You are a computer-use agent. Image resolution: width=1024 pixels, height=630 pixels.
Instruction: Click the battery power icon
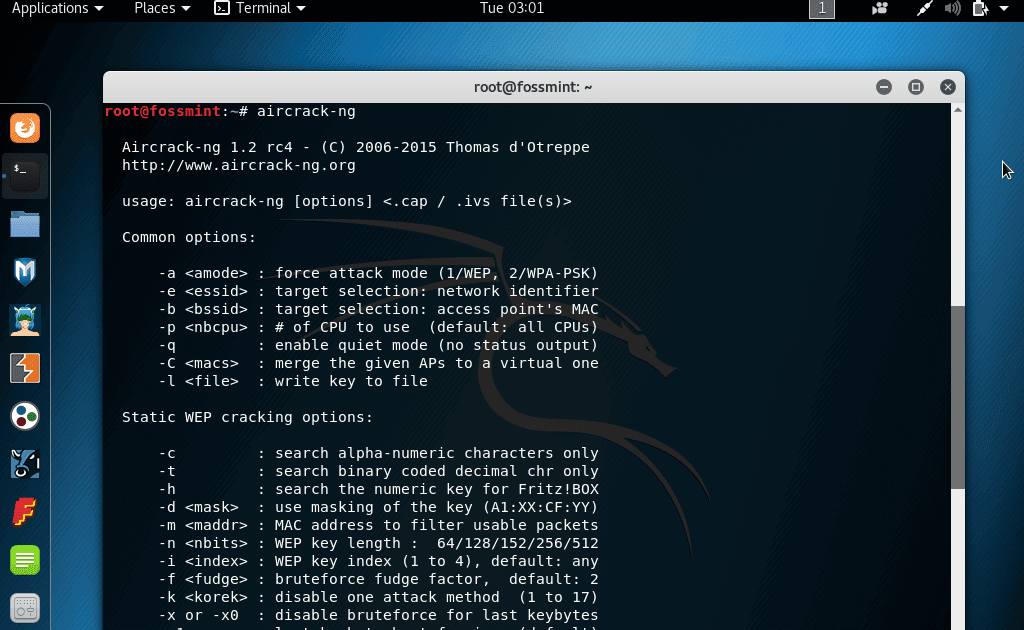point(980,8)
